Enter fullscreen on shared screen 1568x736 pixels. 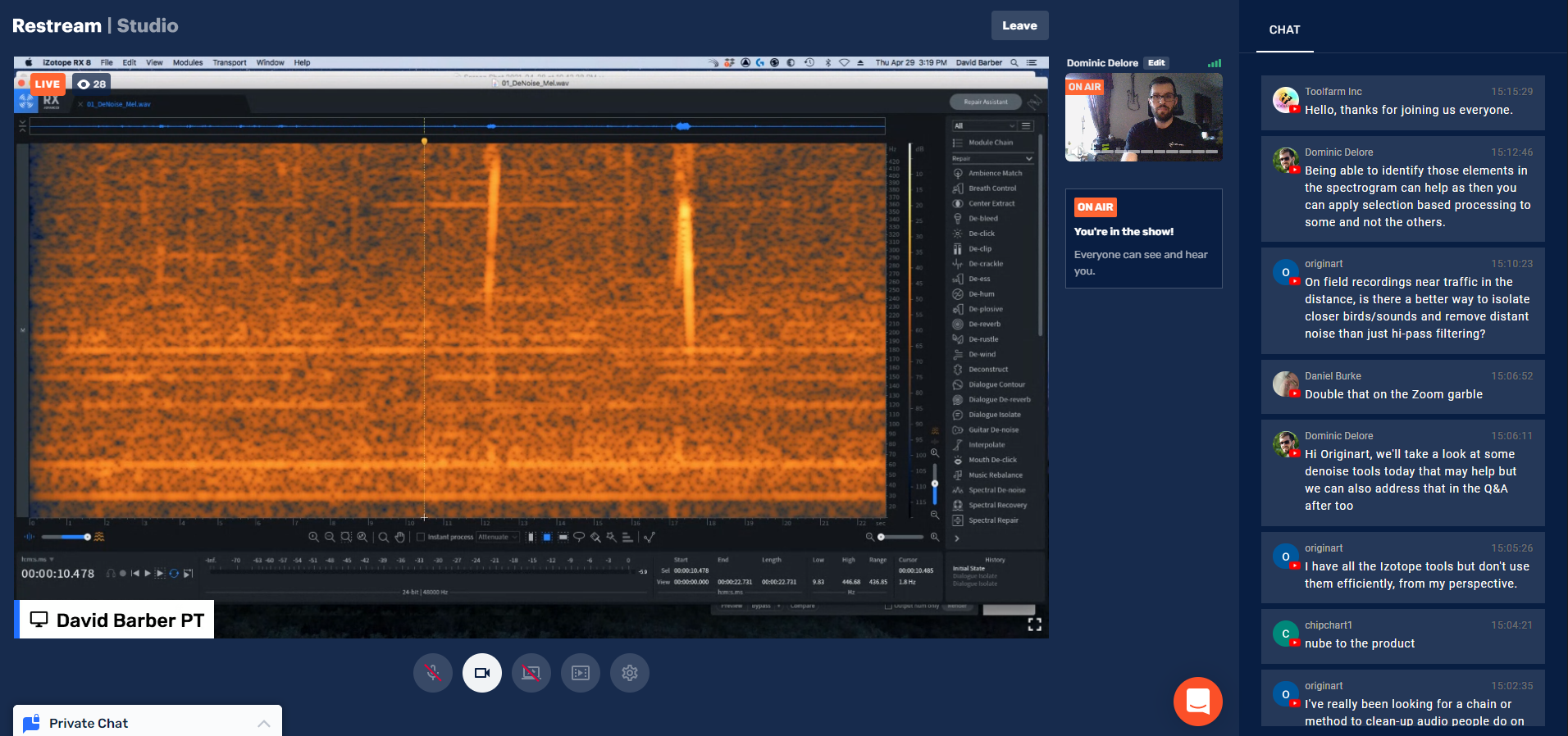(x=1035, y=625)
